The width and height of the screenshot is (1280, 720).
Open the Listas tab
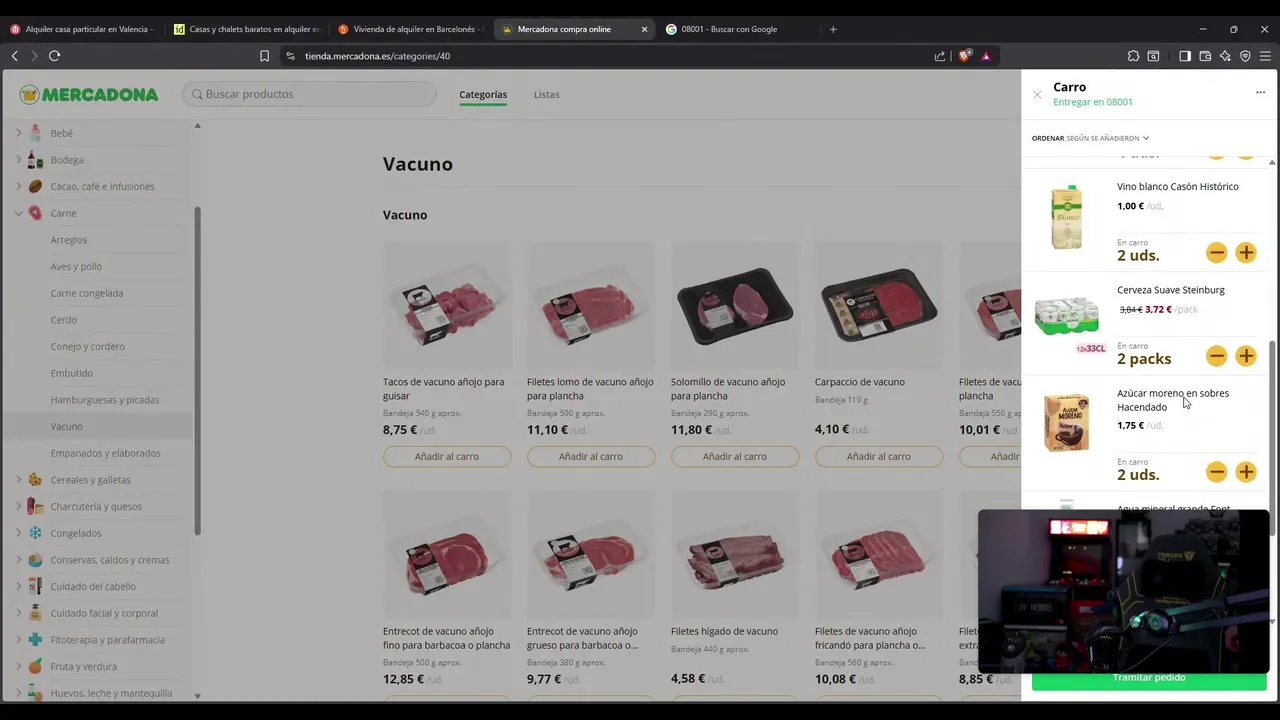[x=546, y=94]
